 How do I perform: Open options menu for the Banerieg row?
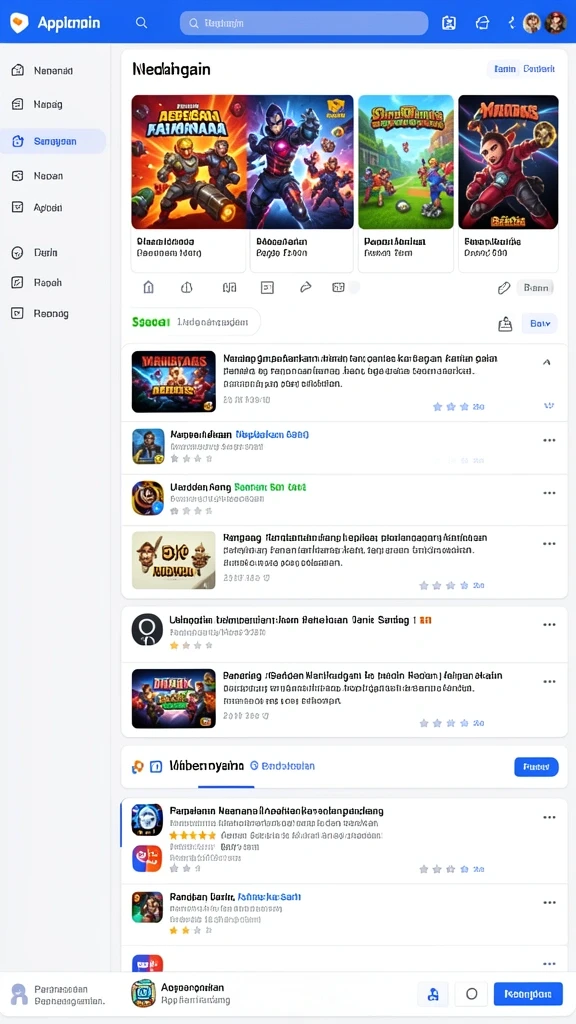tap(549, 681)
